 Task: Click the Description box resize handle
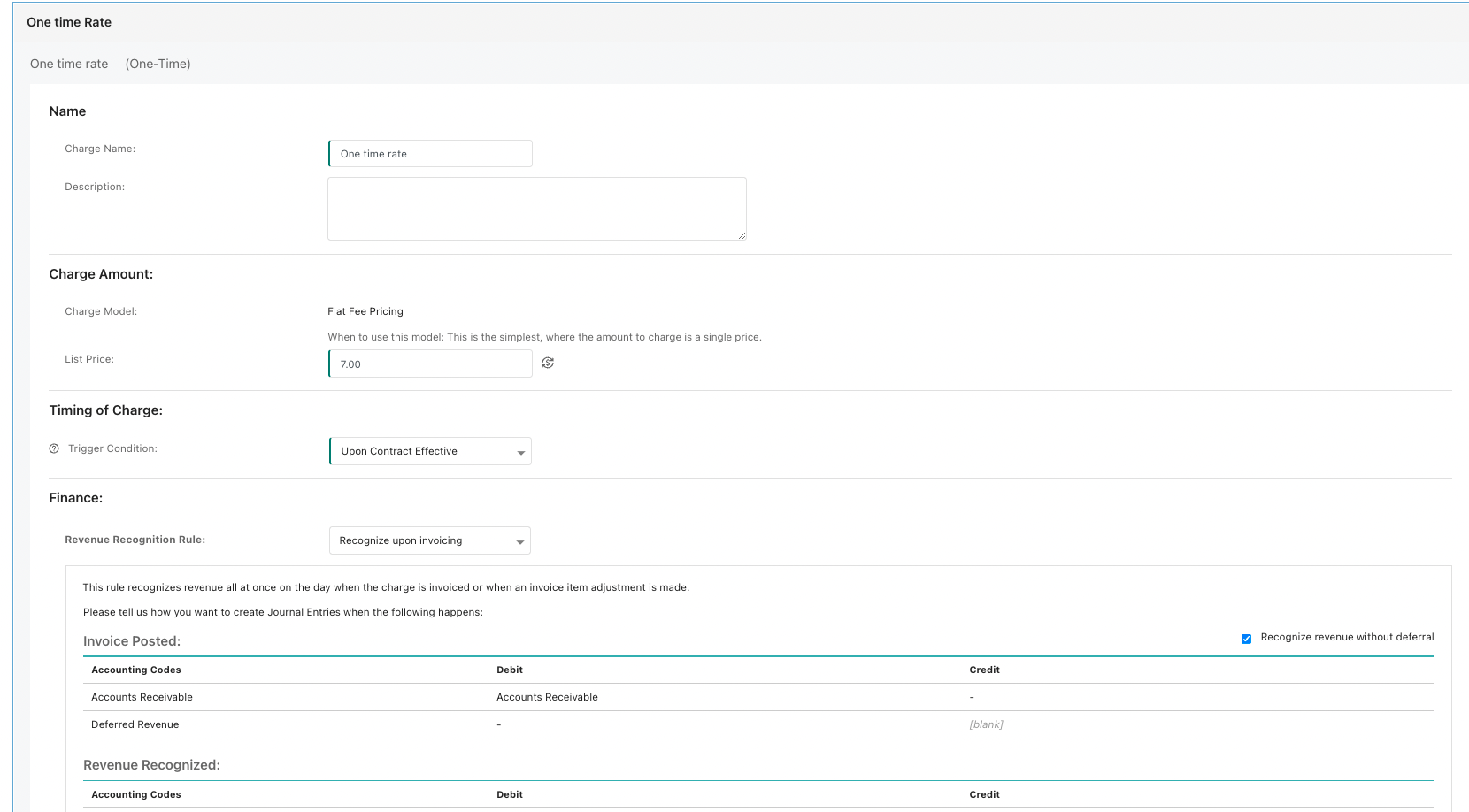click(x=742, y=235)
